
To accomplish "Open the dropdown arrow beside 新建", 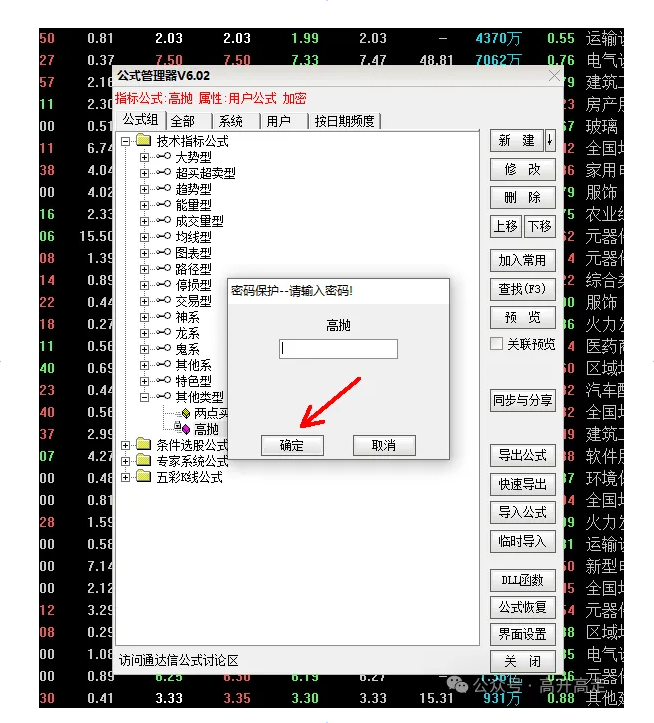I will (x=550, y=140).
